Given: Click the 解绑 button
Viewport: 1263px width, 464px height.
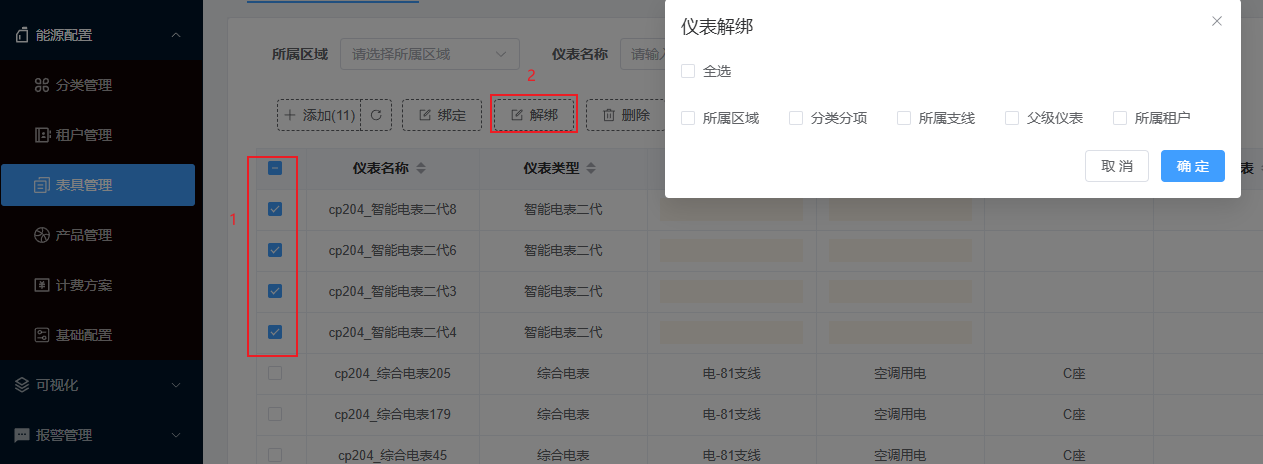Looking at the screenshot, I should pos(534,115).
